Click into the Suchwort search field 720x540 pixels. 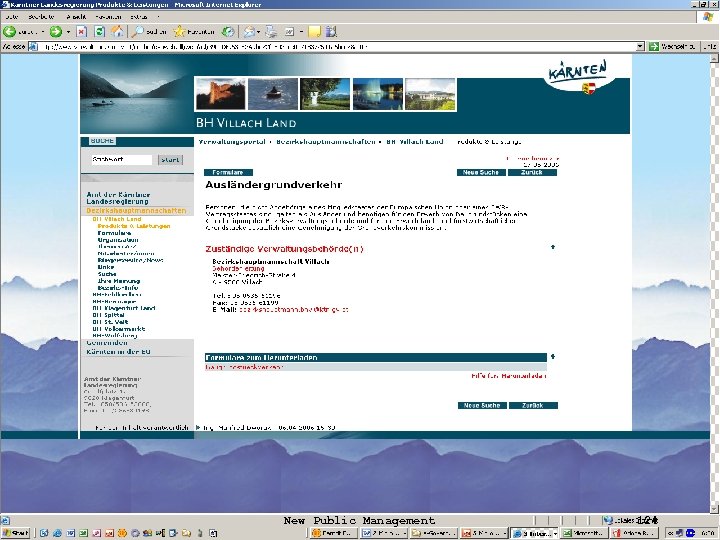122,160
